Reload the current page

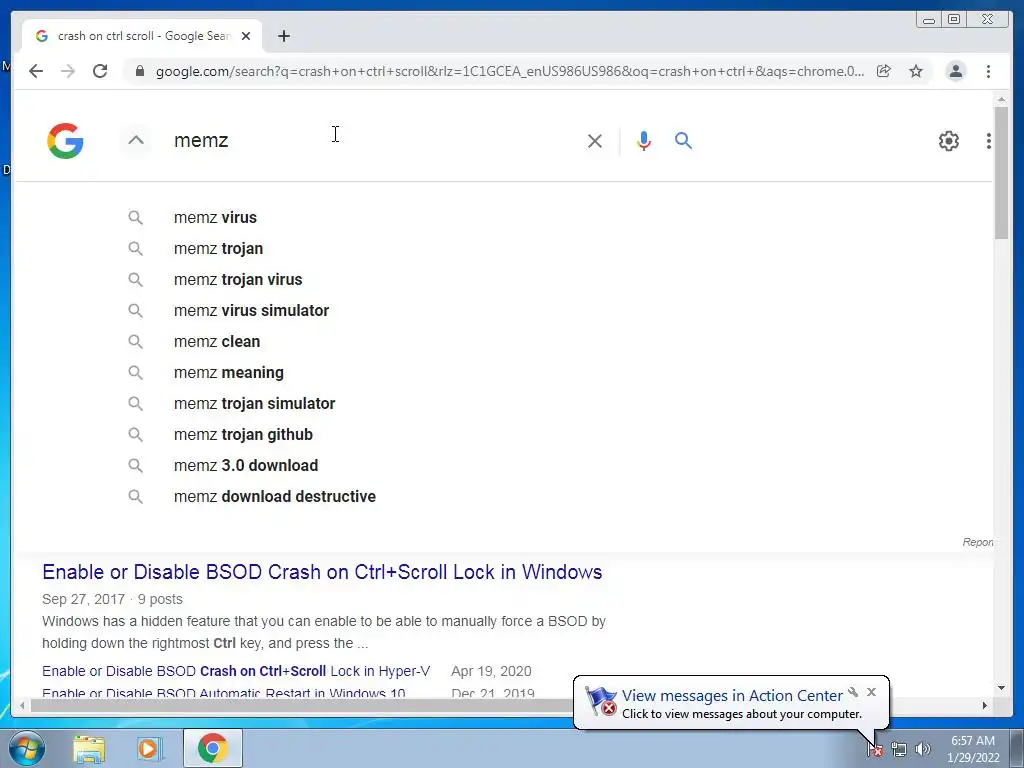(x=100, y=71)
